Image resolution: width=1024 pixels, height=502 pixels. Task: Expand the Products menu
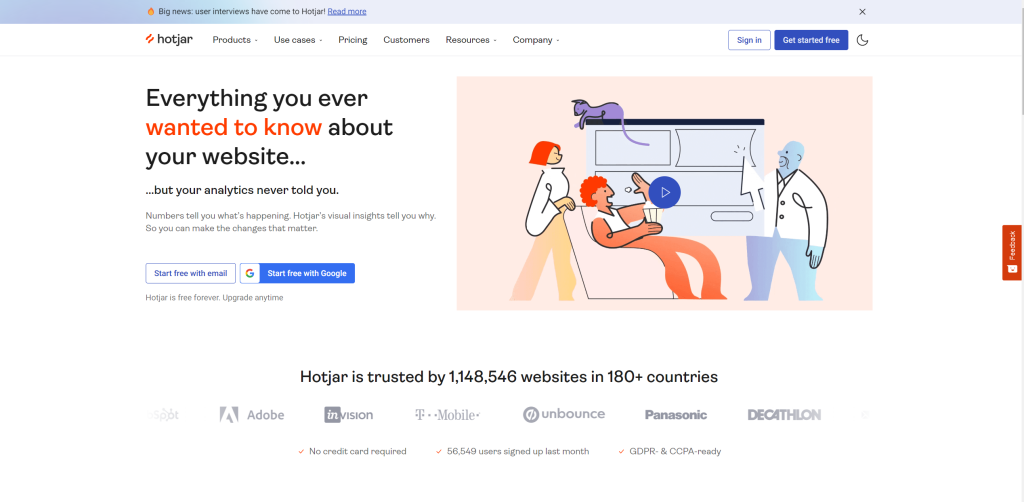pos(235,40)
